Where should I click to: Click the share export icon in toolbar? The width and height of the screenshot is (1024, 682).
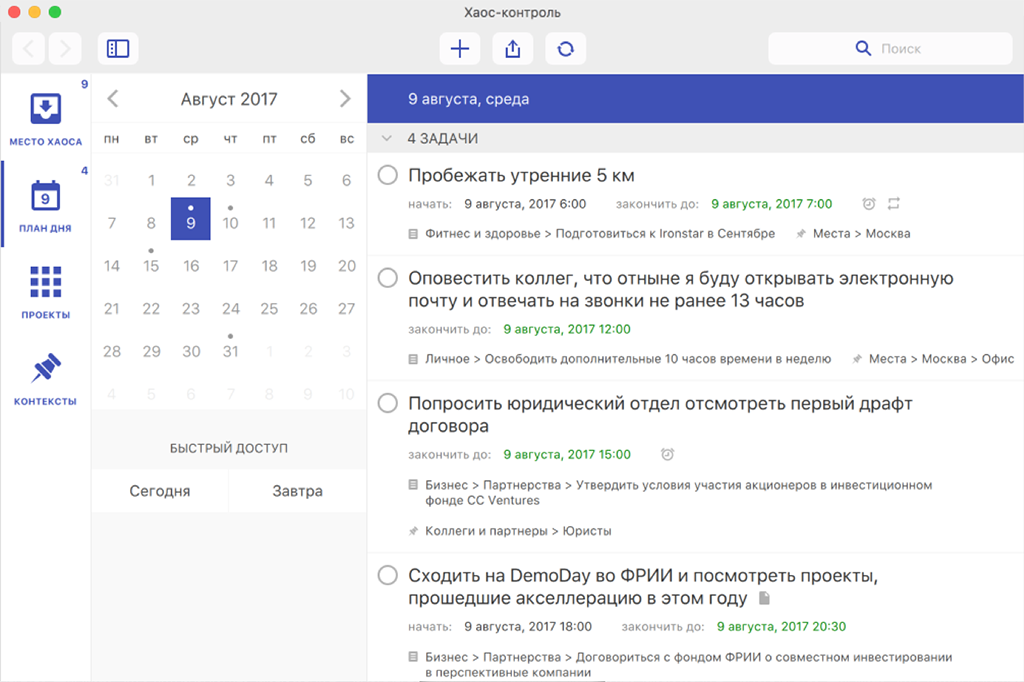tap(513, 48)
